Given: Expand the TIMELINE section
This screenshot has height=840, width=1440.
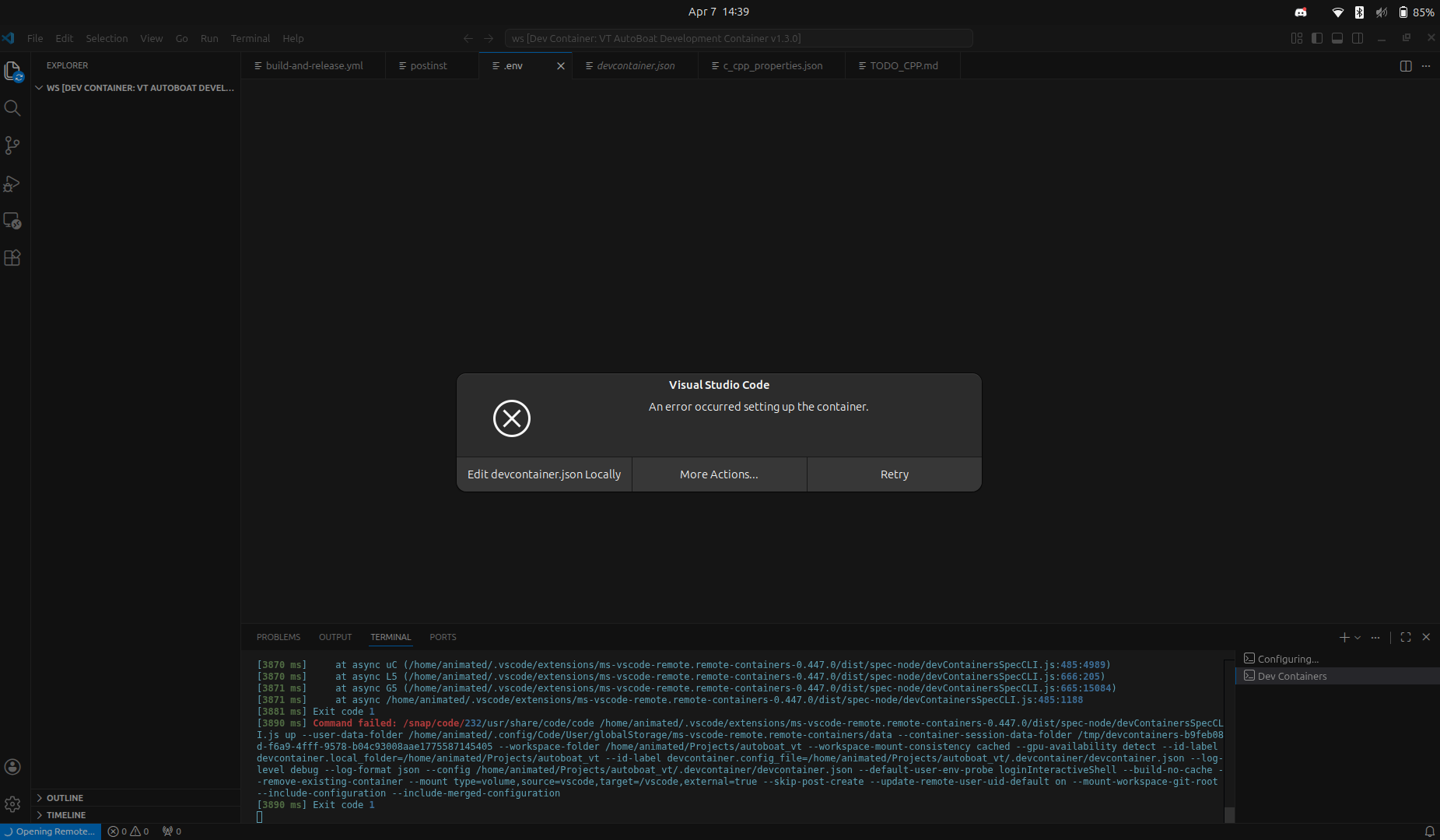Looking at the screenshot, I should pyautogui.click(x=66, y=814).
